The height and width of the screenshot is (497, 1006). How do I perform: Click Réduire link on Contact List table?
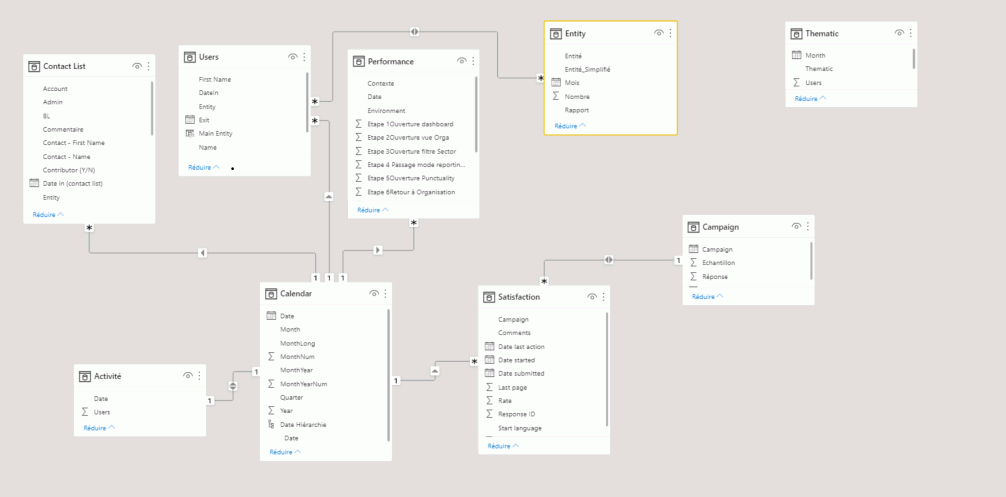pyautogui.click(x=46, y=215)
